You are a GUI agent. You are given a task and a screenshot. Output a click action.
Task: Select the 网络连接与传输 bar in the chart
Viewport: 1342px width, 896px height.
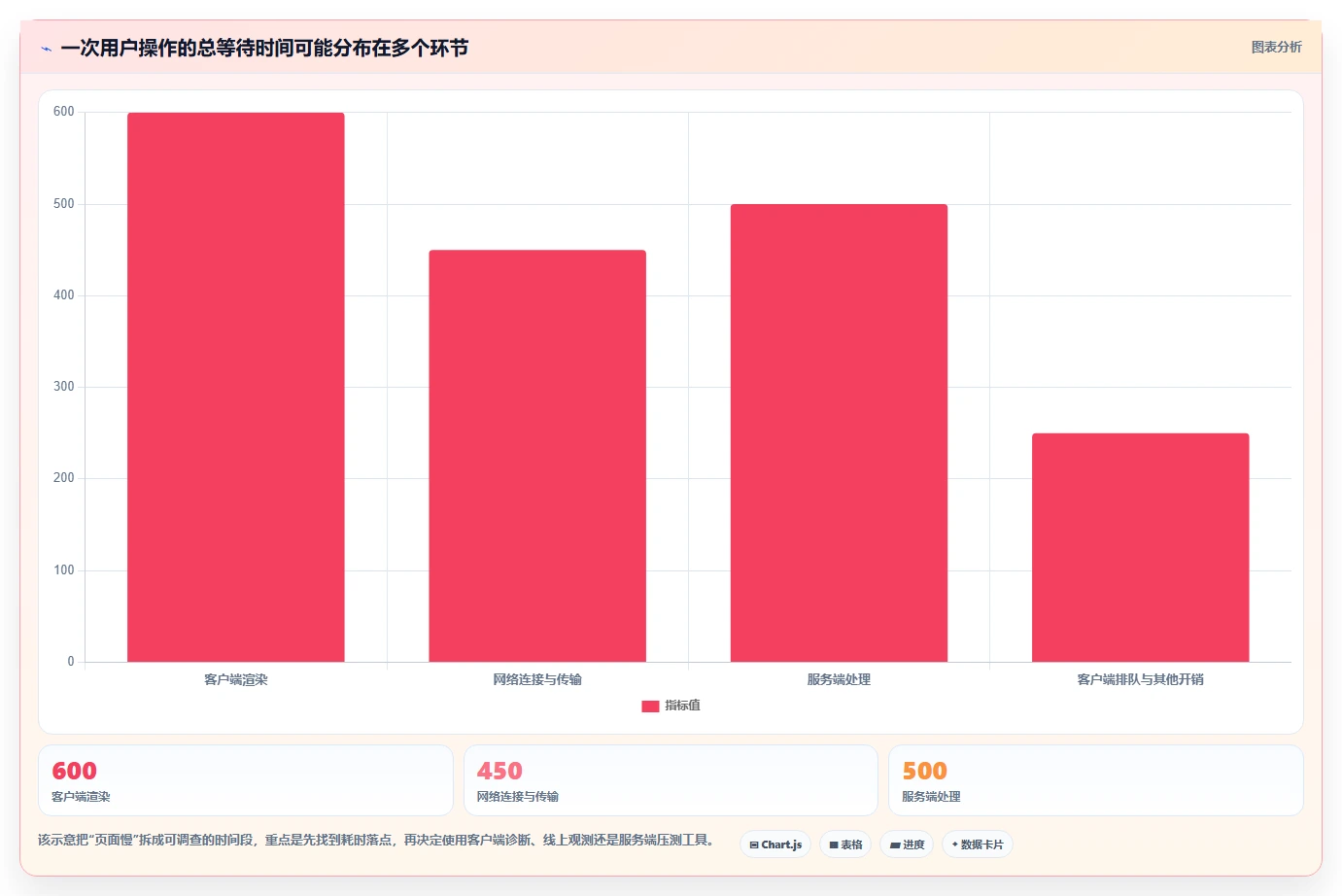tap(537, 457)
